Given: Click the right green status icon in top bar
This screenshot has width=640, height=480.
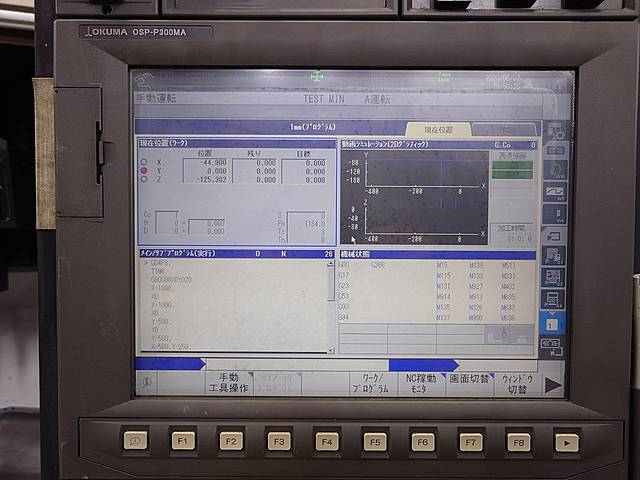Looking at the screenshot, I should tap(444, 76).
